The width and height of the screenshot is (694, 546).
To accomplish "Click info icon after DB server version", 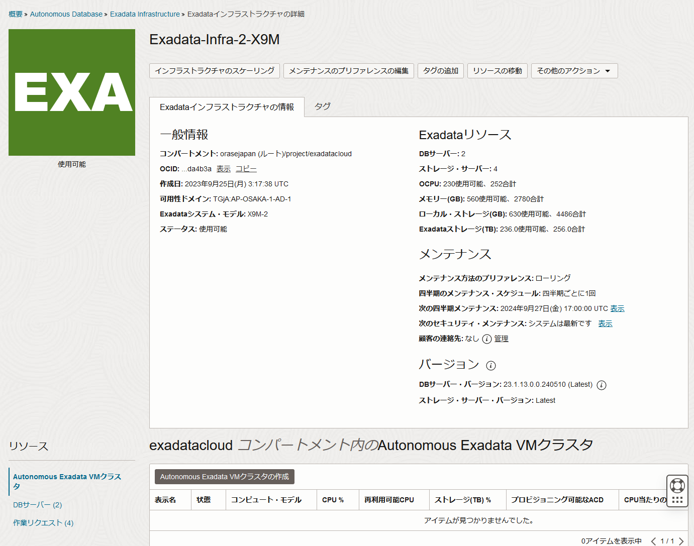I will (602, 385).
